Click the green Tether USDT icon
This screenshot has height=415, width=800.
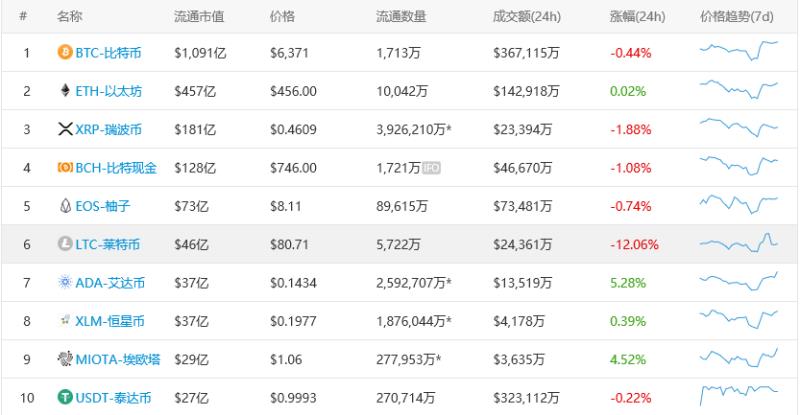pyautogui.click(x=65, y=397)
